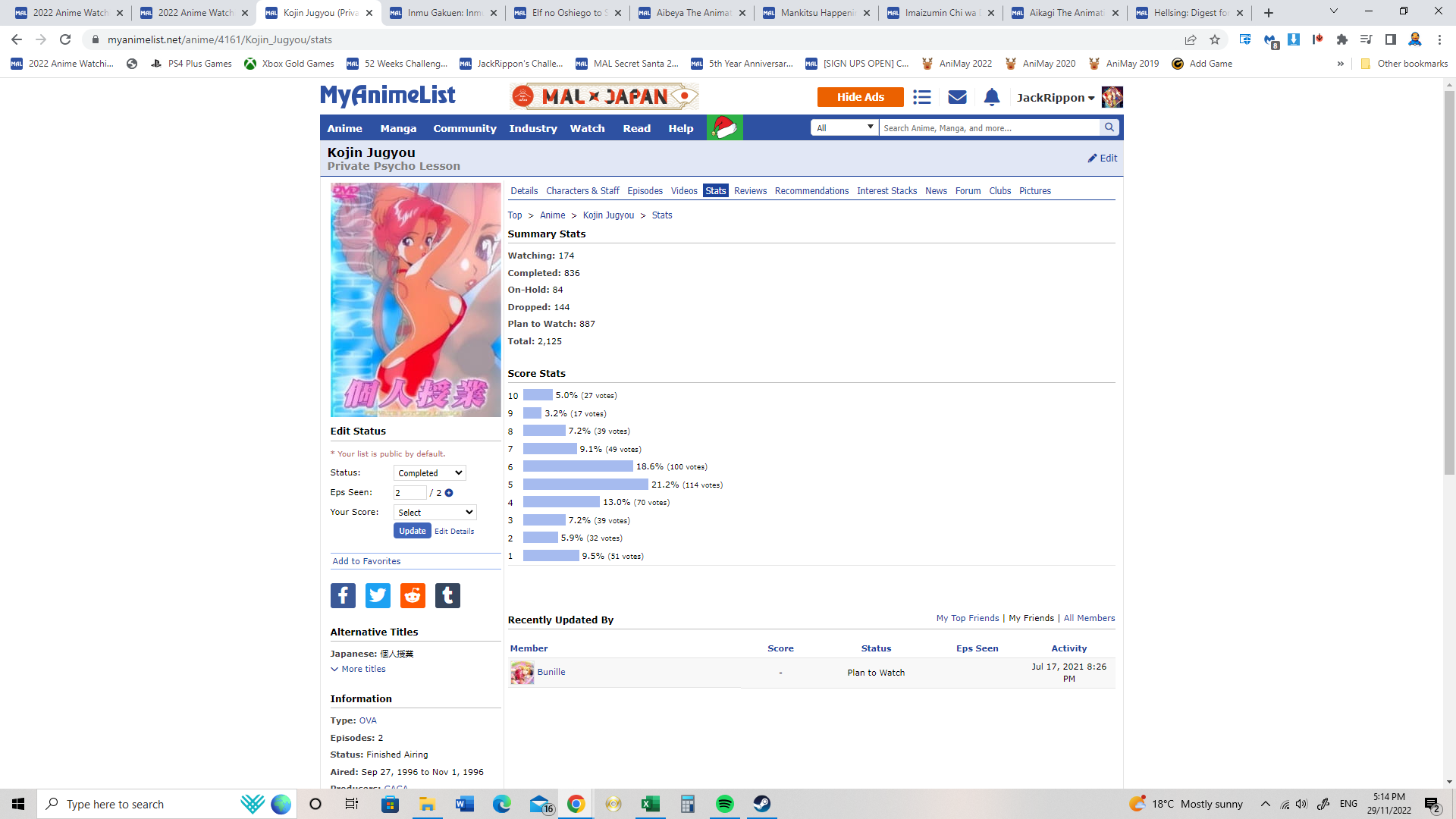Click the notifications bell icon

pyautogui.click(x=992, y=97)
